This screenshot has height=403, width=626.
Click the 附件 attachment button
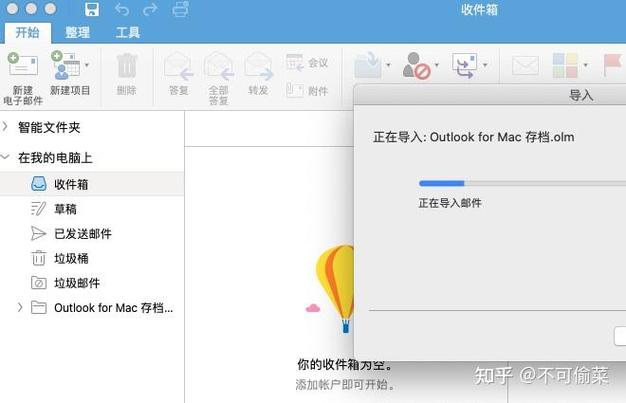click(307, 91)
